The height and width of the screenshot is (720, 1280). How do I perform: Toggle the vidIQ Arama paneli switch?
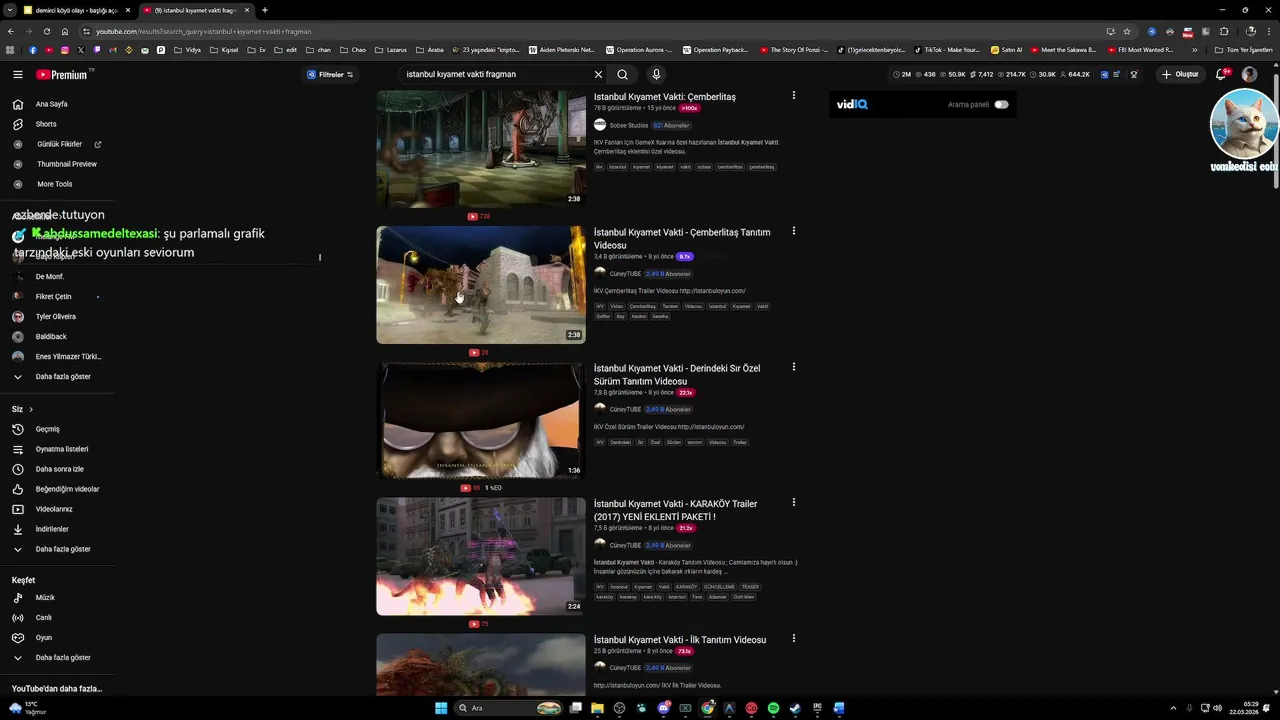pos(1001,104)
